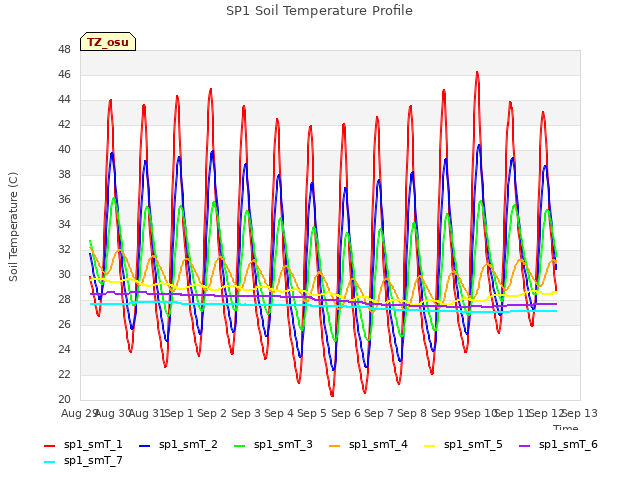Toggle the sp1_smT_3 legend entry
640x480 pixels.
(x=273, y=444)
